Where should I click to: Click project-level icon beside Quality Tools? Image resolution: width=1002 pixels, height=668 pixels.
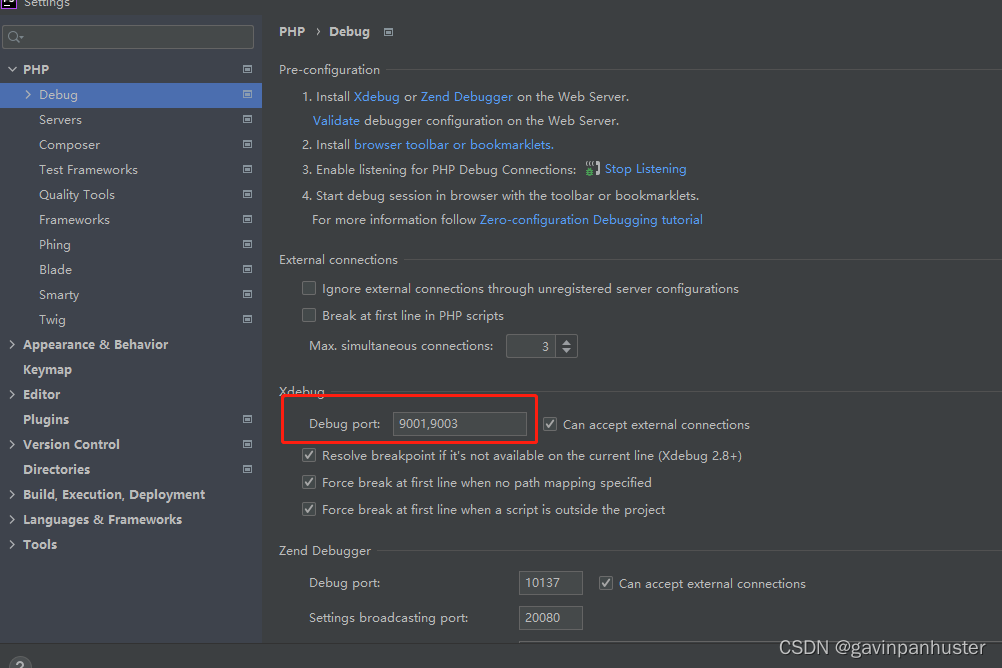coord(247,194)
